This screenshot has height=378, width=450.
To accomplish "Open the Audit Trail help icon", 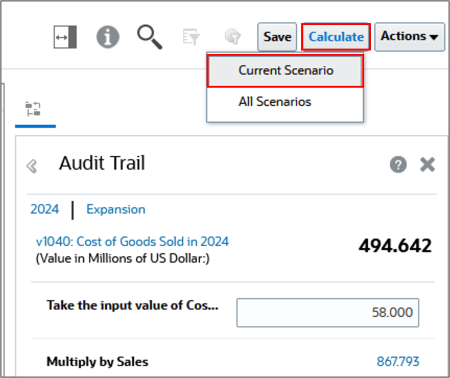I will [x=398, y=164].
